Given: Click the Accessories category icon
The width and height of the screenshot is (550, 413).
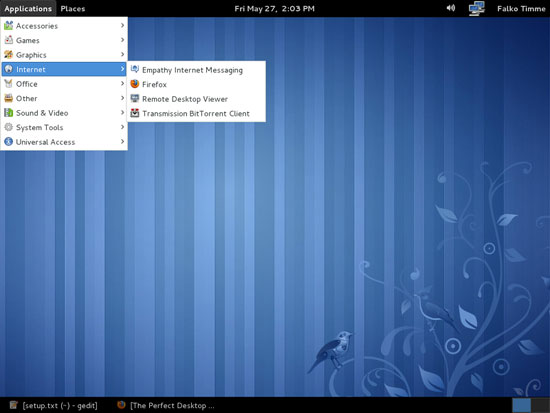Looking at the screenshot, I should 8,25.
